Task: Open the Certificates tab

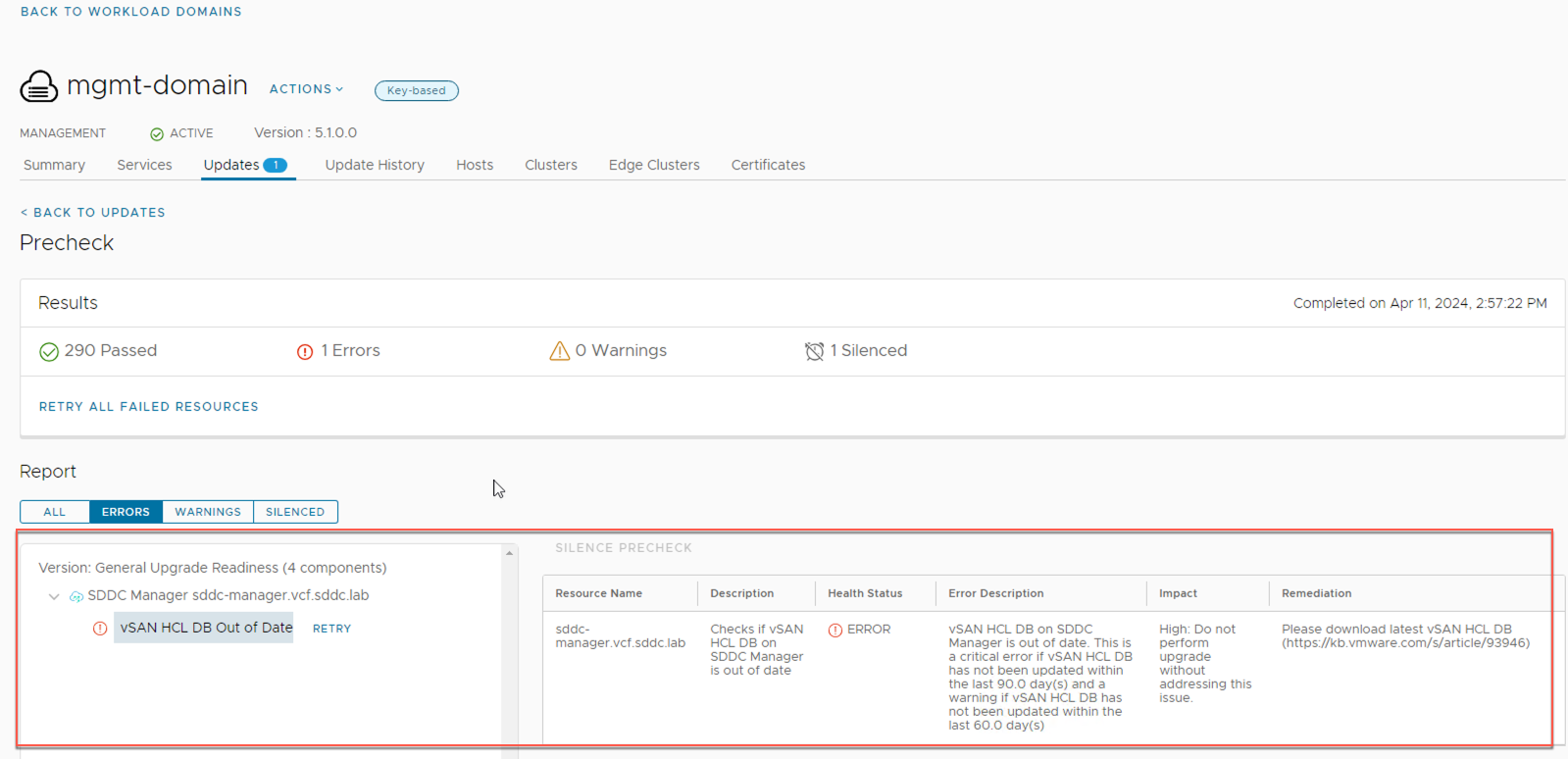Action: 768,165
